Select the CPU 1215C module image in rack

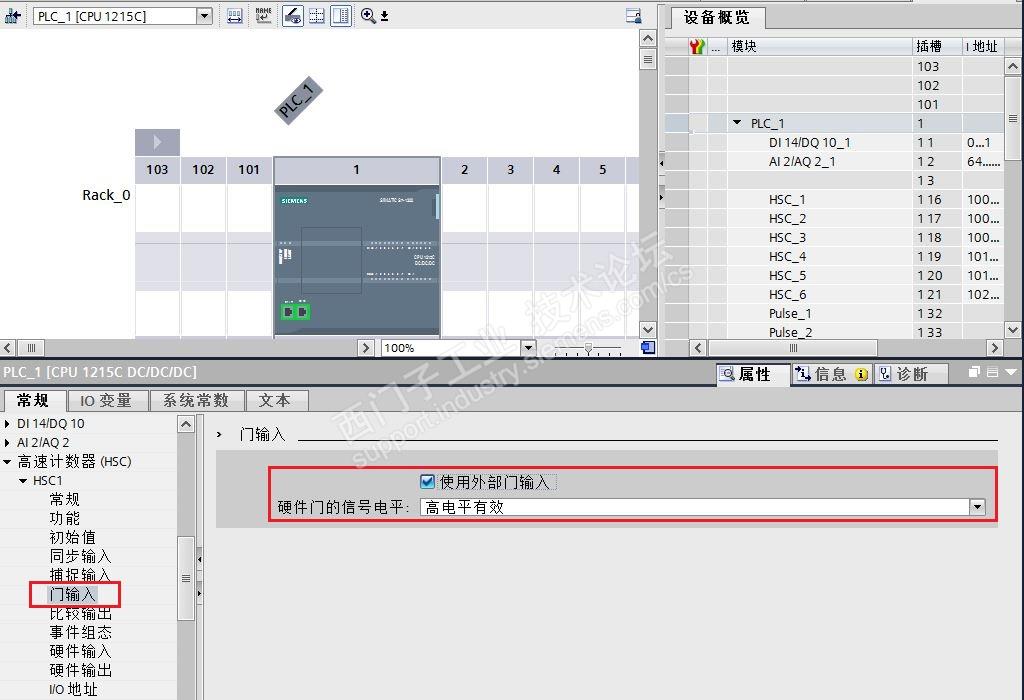pyautogui.click(x=357, y=260)
